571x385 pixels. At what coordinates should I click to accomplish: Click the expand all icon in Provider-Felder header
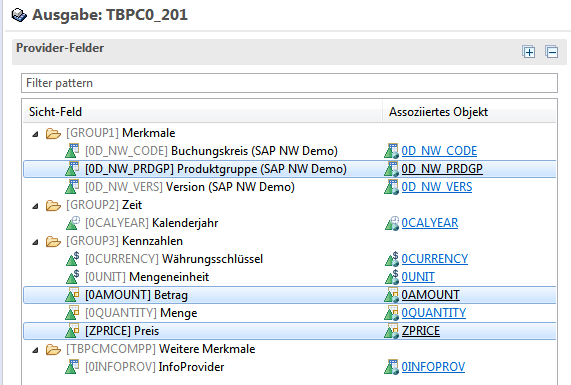[x=529, y=52]
